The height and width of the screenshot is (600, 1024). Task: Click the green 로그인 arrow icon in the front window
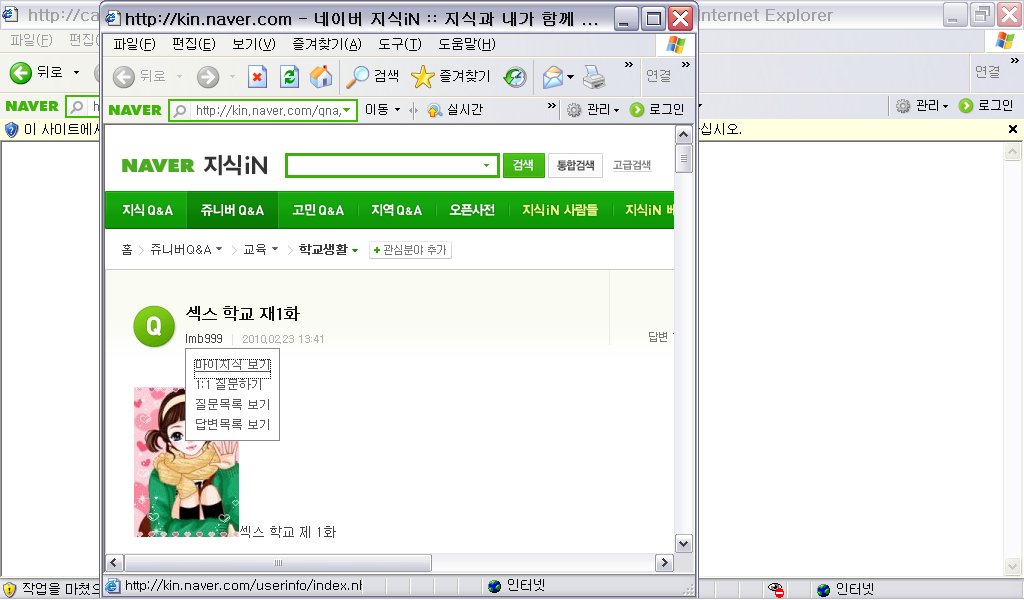point(637,110)
